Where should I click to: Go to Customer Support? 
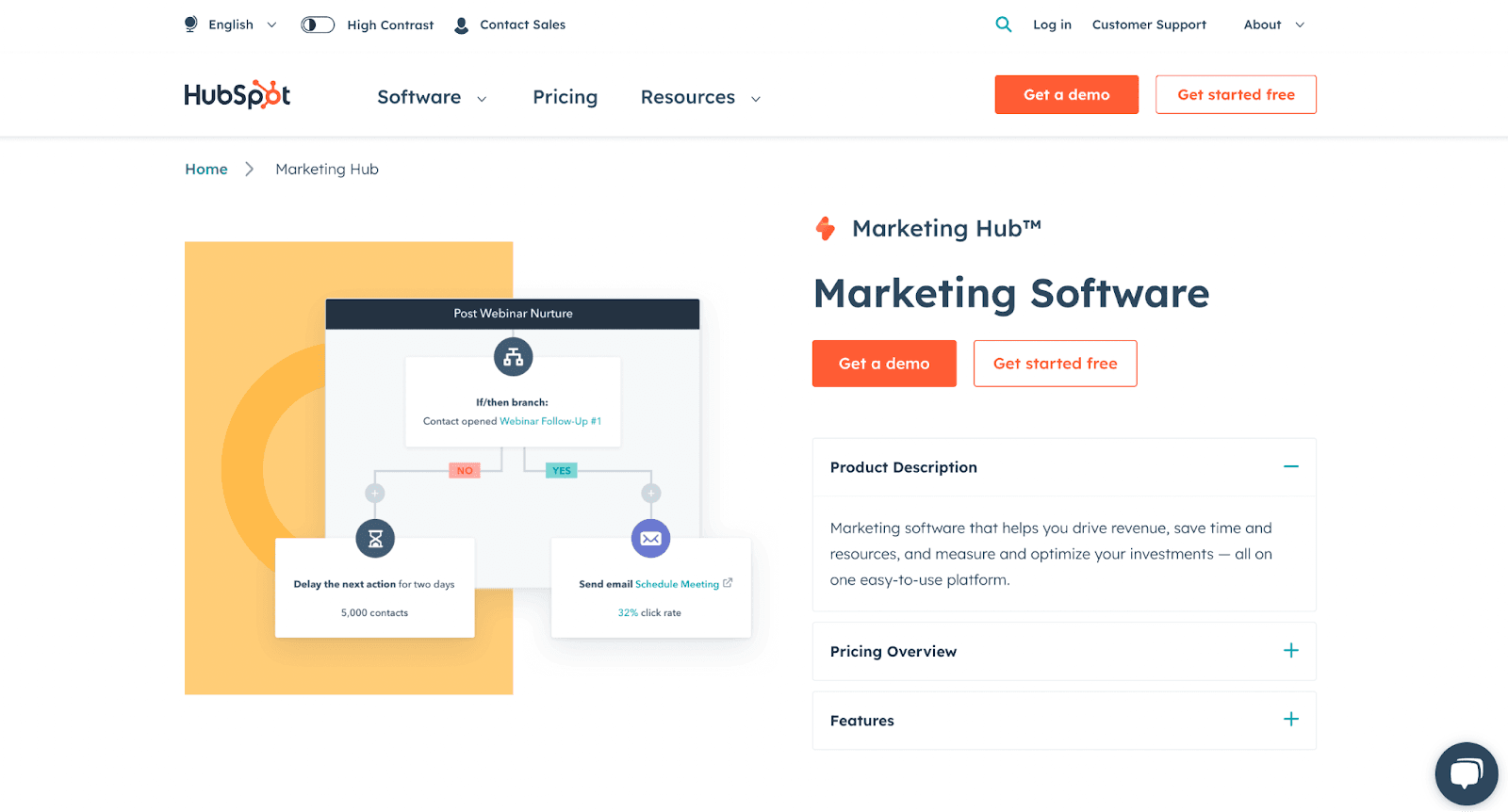tap(1149, 24)
